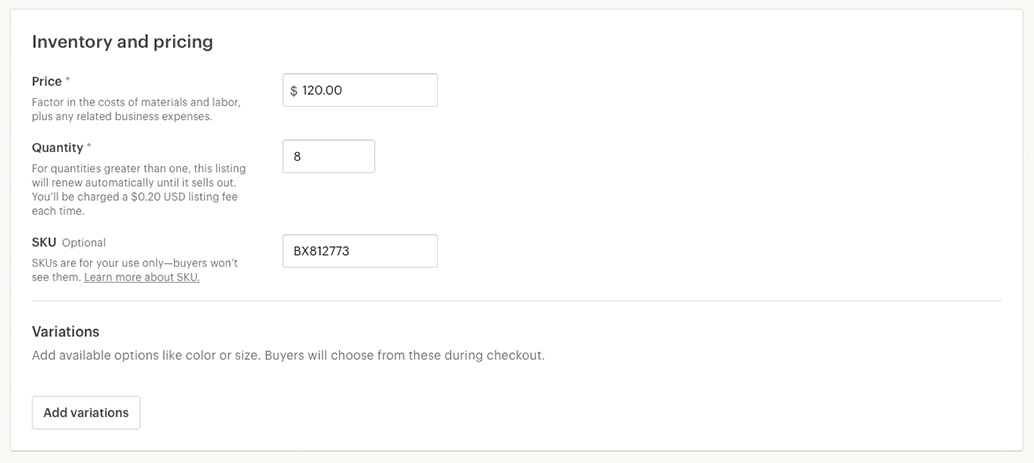This screenshot has height=463, width=1034.
Task: Click the Optional tag beside SKU
Action: 84,243
